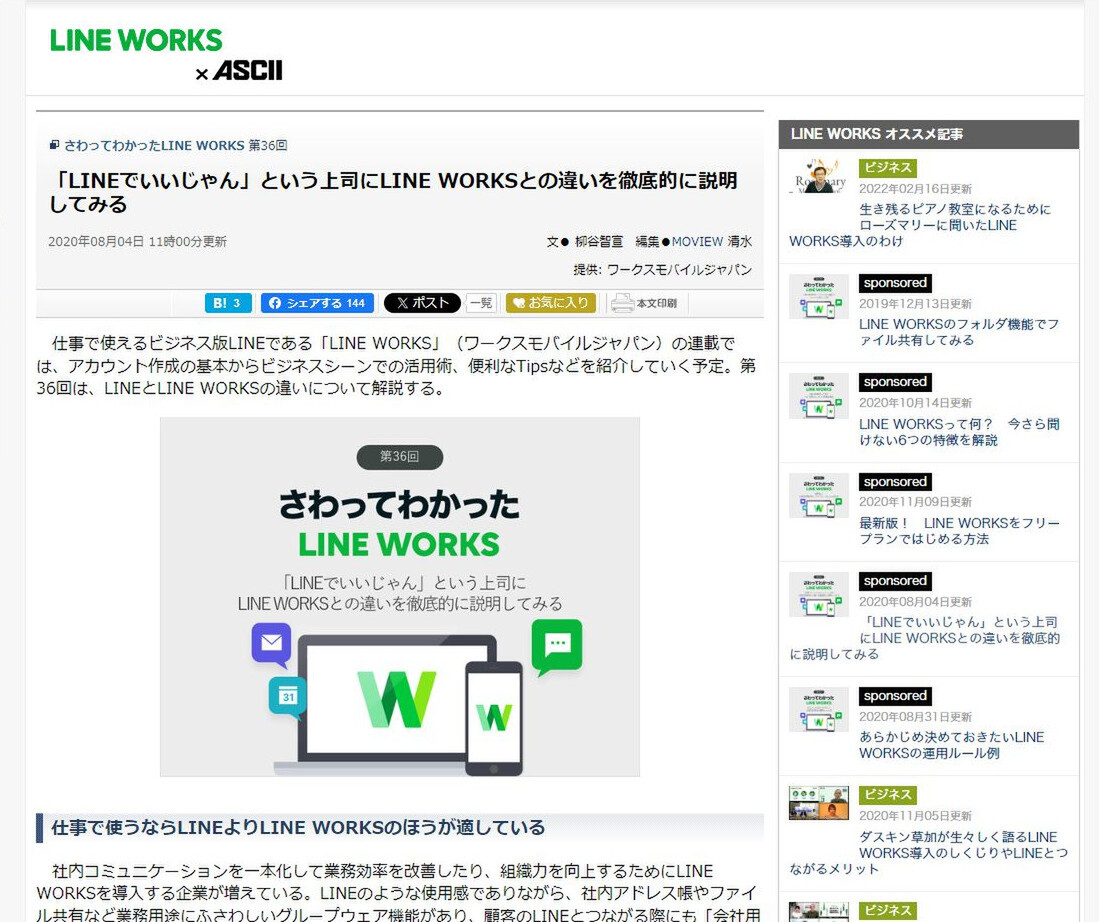Image resolution: width=1099 pixels, height=922 pixels.
Task: Click the date 2020年08月04日 11時00分更新
Action: [x=137, y=242]
